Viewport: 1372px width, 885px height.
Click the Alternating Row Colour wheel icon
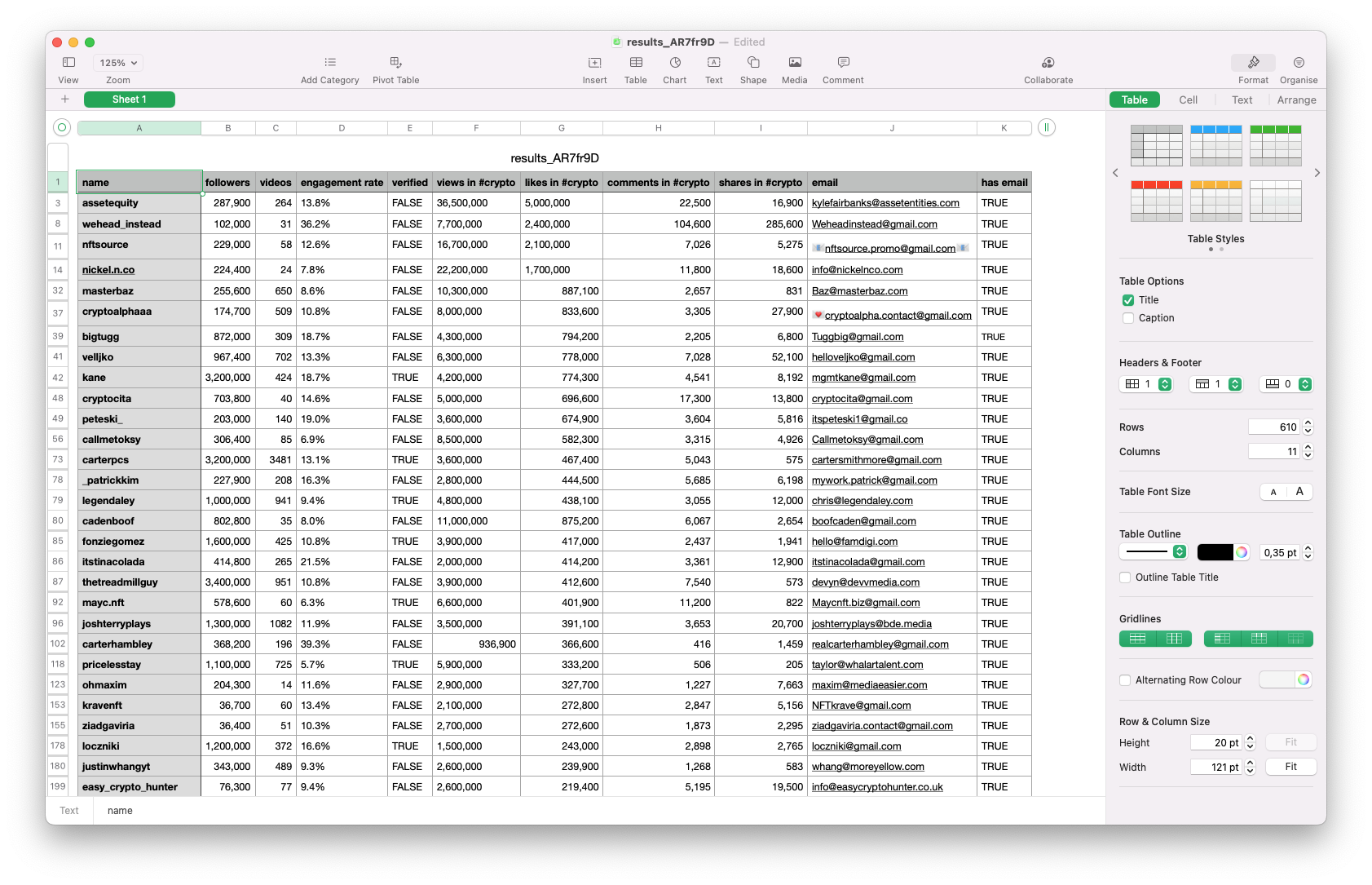pos(1304,679)
